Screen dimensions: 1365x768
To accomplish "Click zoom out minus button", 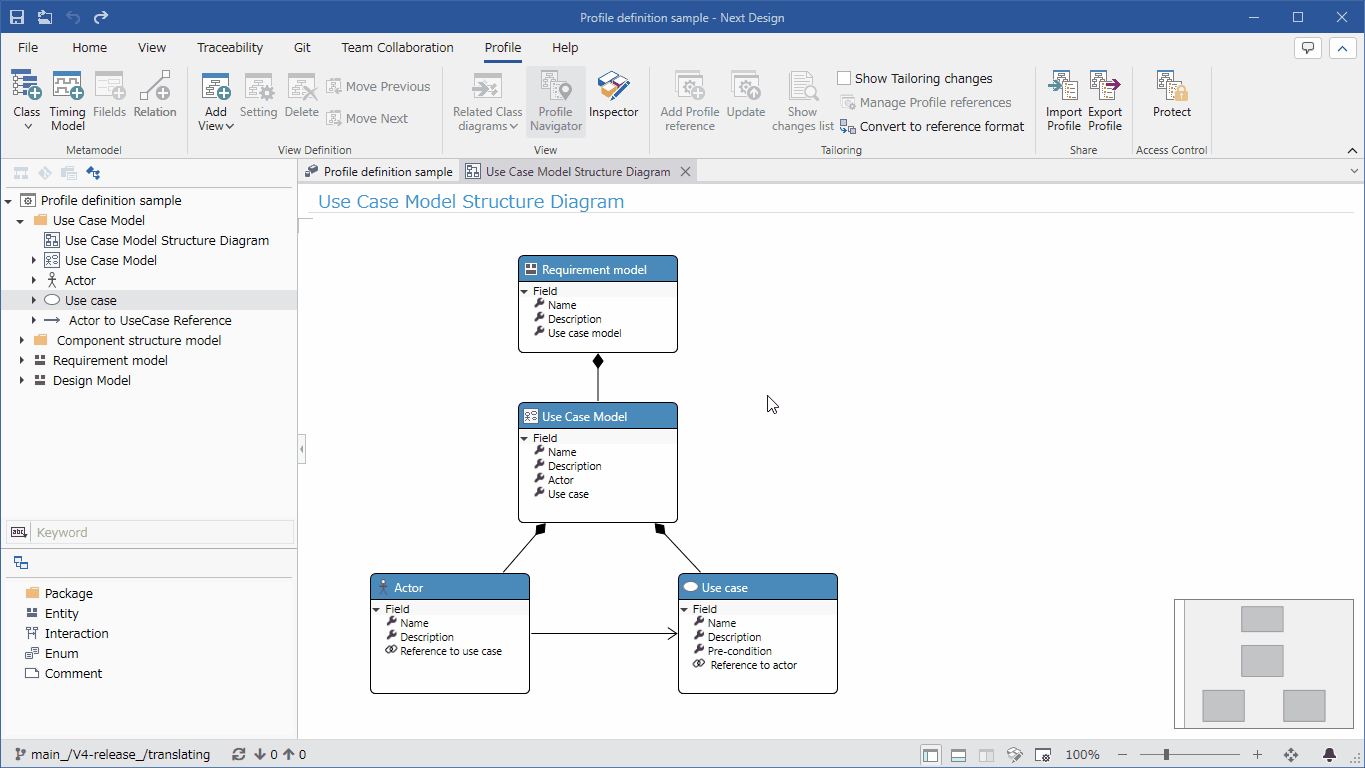I will coord(1122,755).
